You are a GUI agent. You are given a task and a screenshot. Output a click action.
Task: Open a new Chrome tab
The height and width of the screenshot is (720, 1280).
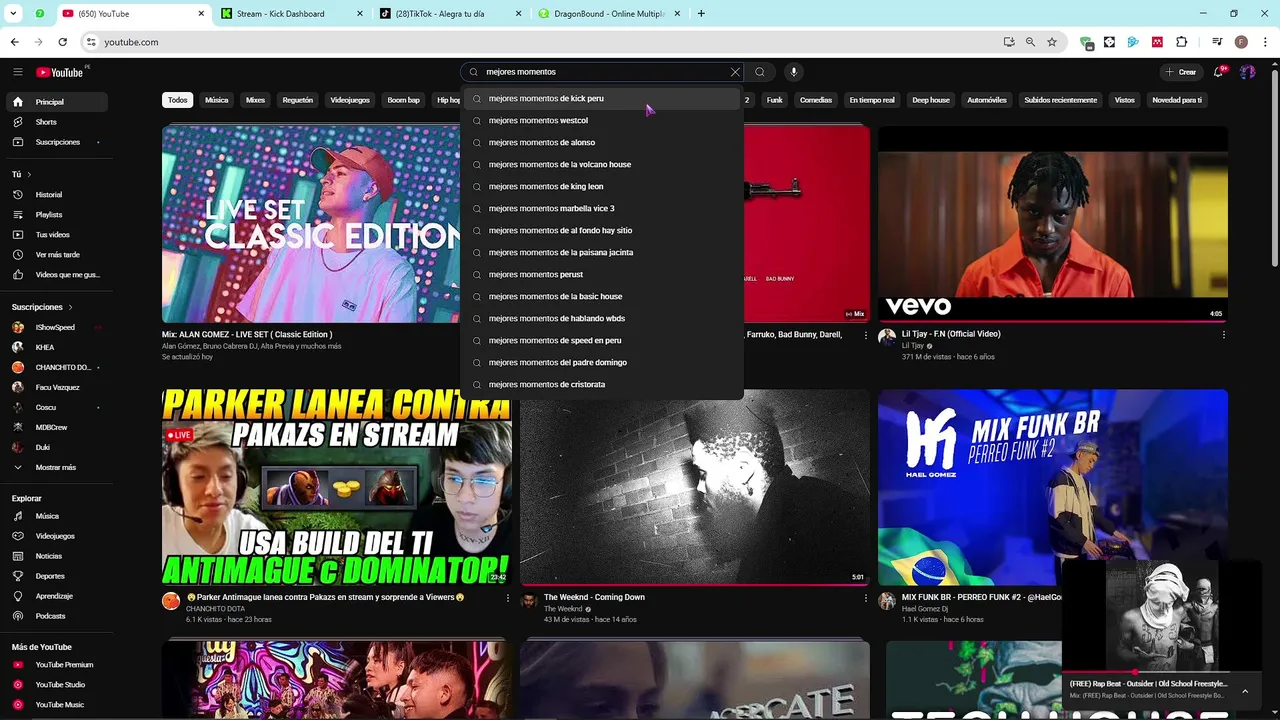coord(701,14)
